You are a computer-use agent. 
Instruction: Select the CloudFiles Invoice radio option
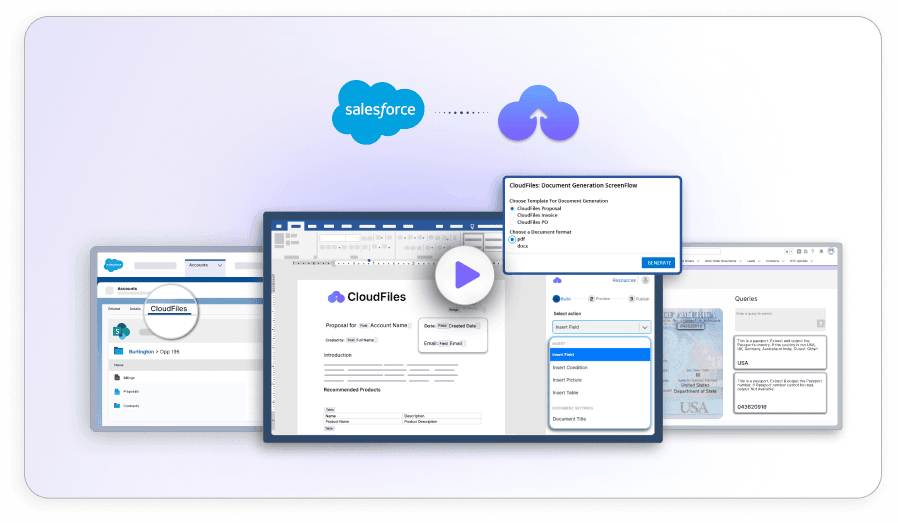coord(512,215)
